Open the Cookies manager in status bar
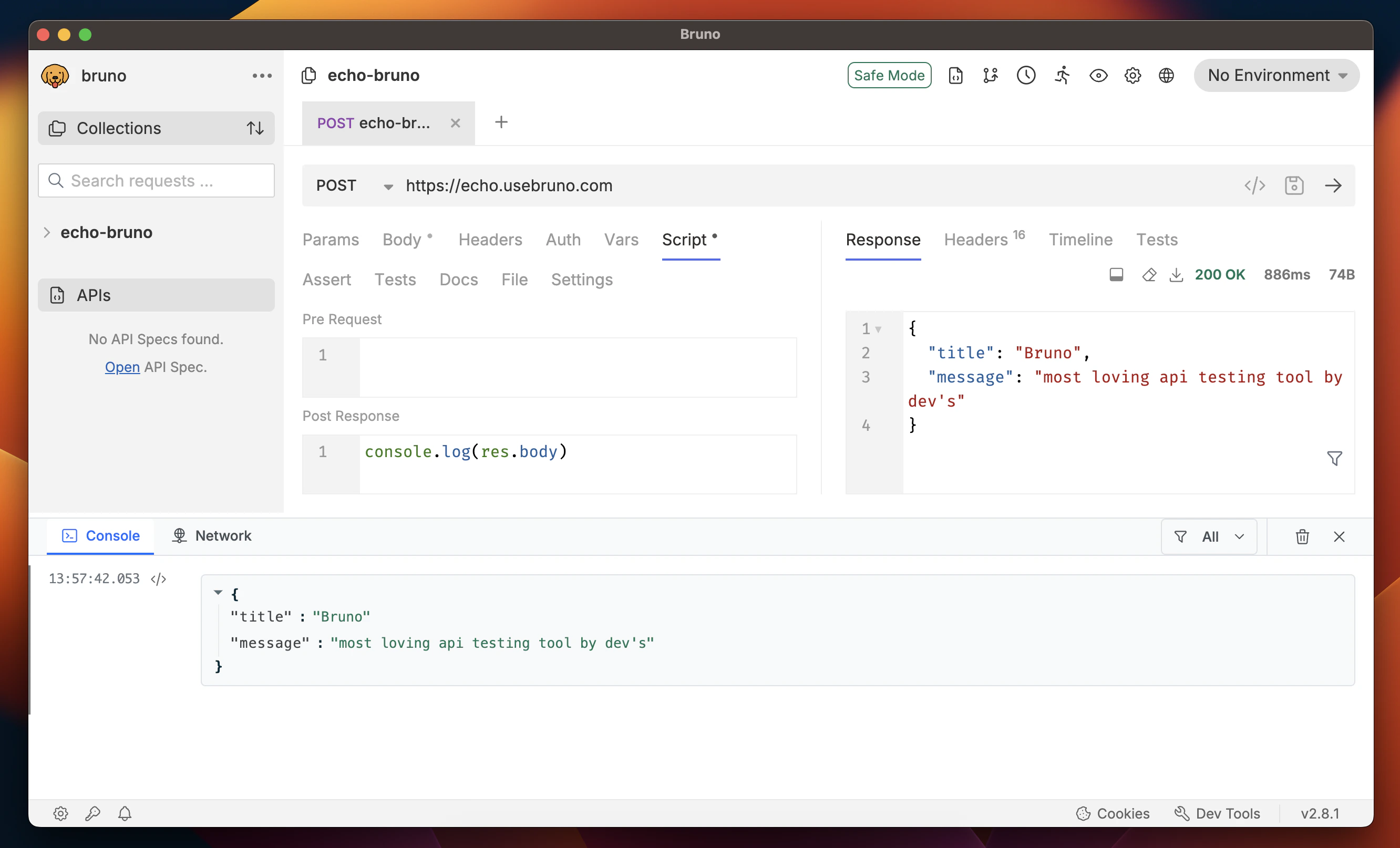The width and height of the screenshot is (1400, 848). (x=1113, y=813)
